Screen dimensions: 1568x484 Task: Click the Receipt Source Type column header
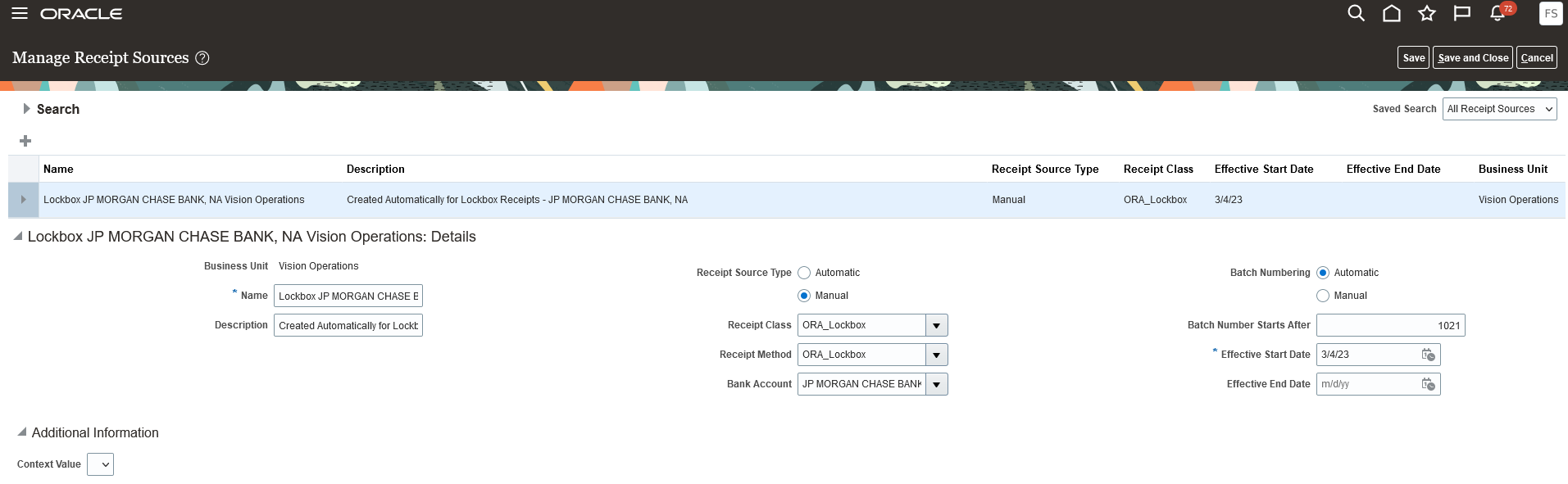tap(1045, 169)
